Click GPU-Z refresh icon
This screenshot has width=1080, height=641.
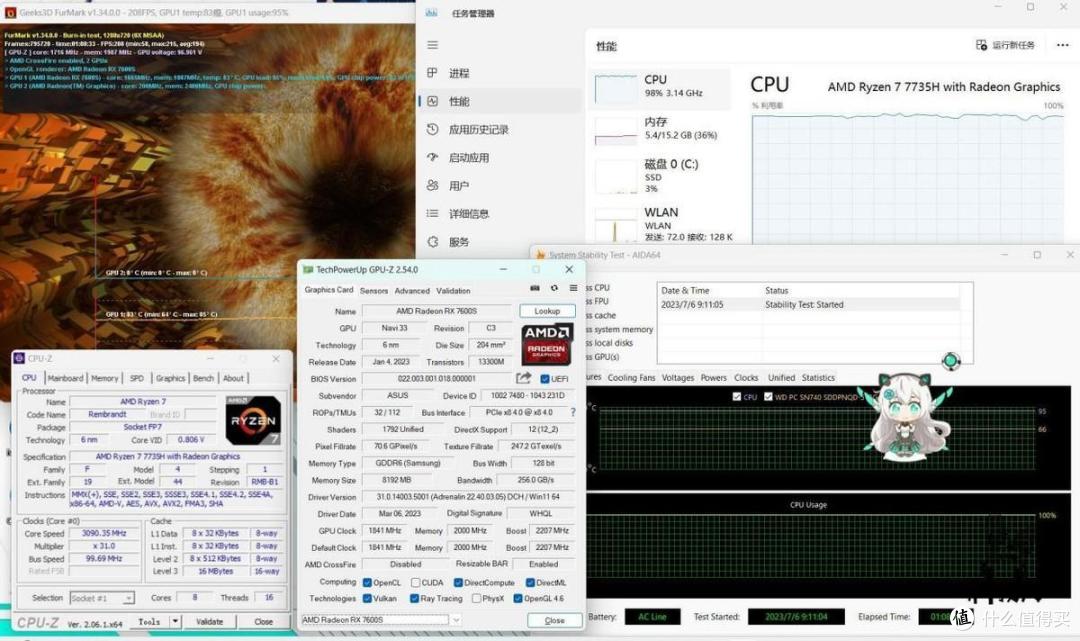click(554, 288)
